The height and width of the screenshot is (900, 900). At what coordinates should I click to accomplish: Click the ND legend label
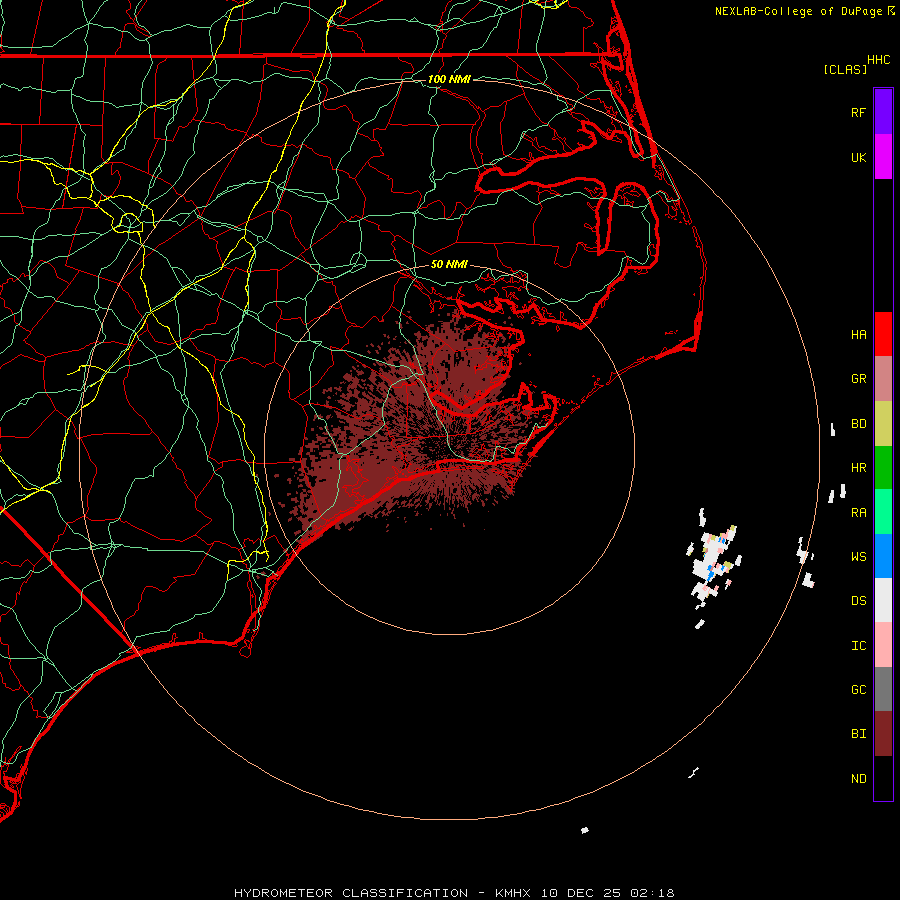(858, 778)
